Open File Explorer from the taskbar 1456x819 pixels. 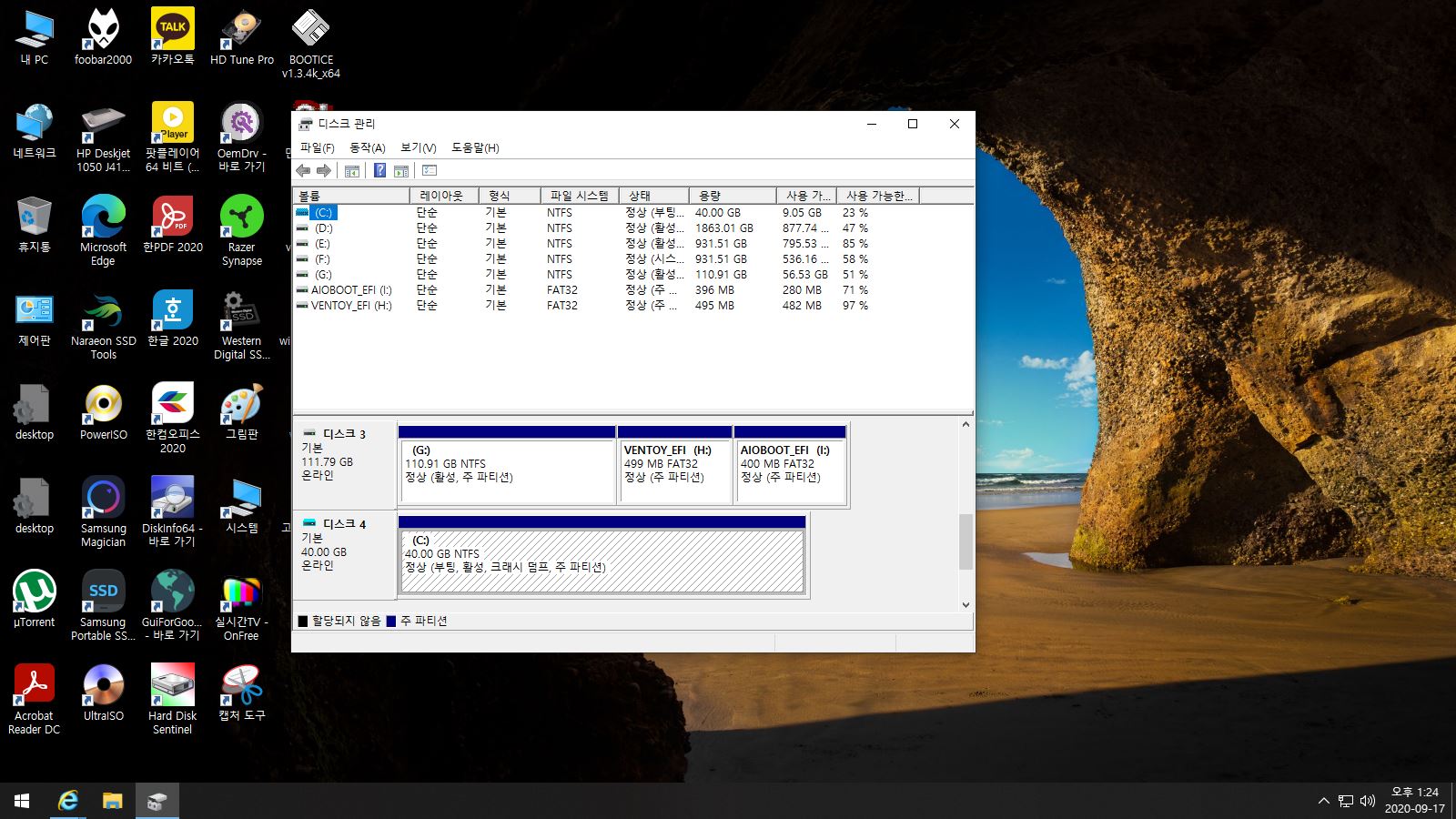(112, 801)
